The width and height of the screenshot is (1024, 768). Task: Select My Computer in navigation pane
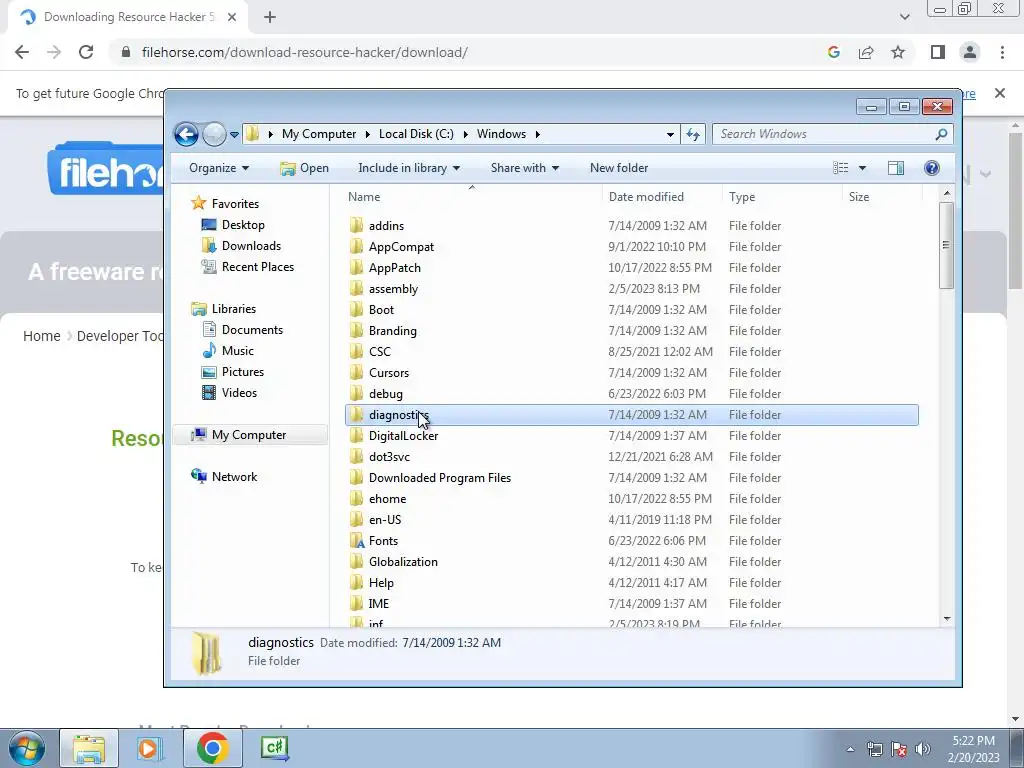click(x=249, y=435)
